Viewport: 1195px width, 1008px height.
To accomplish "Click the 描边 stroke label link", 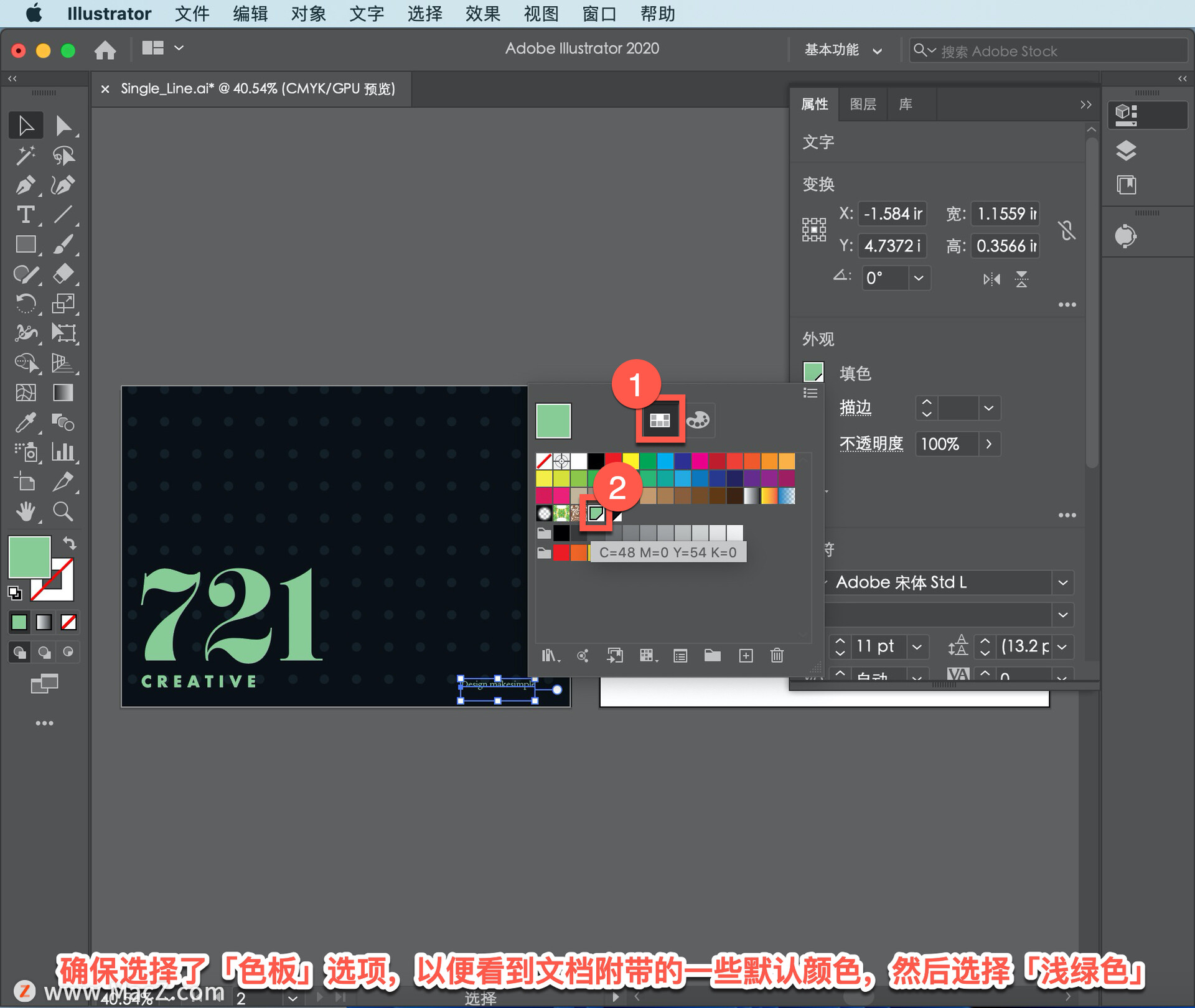I will (855, 408).
